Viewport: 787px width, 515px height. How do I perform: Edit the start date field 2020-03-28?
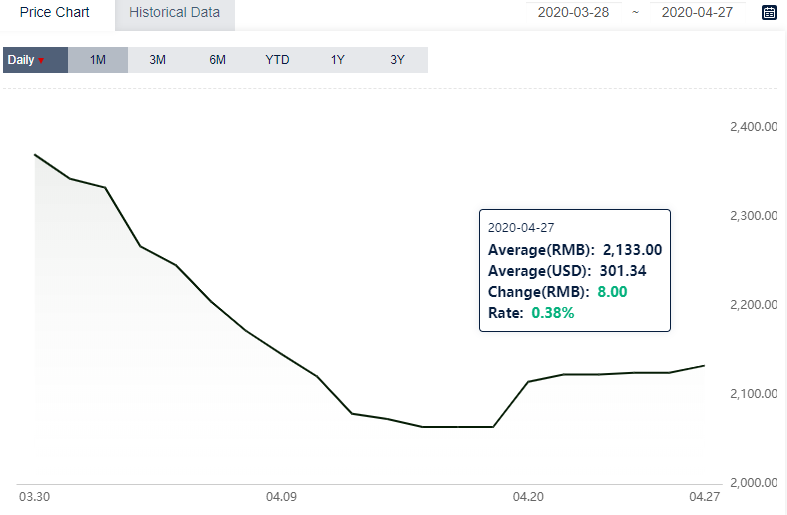click(573, 13)
